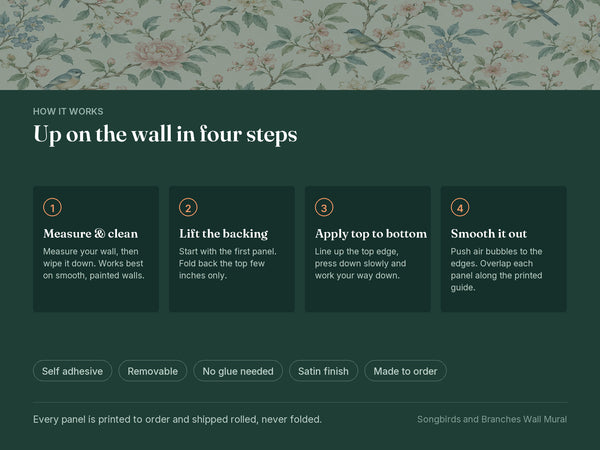This screenshot has width=600, height=450.
Task: Choose the Satin finish tag
Action: [x=323, y=371]
